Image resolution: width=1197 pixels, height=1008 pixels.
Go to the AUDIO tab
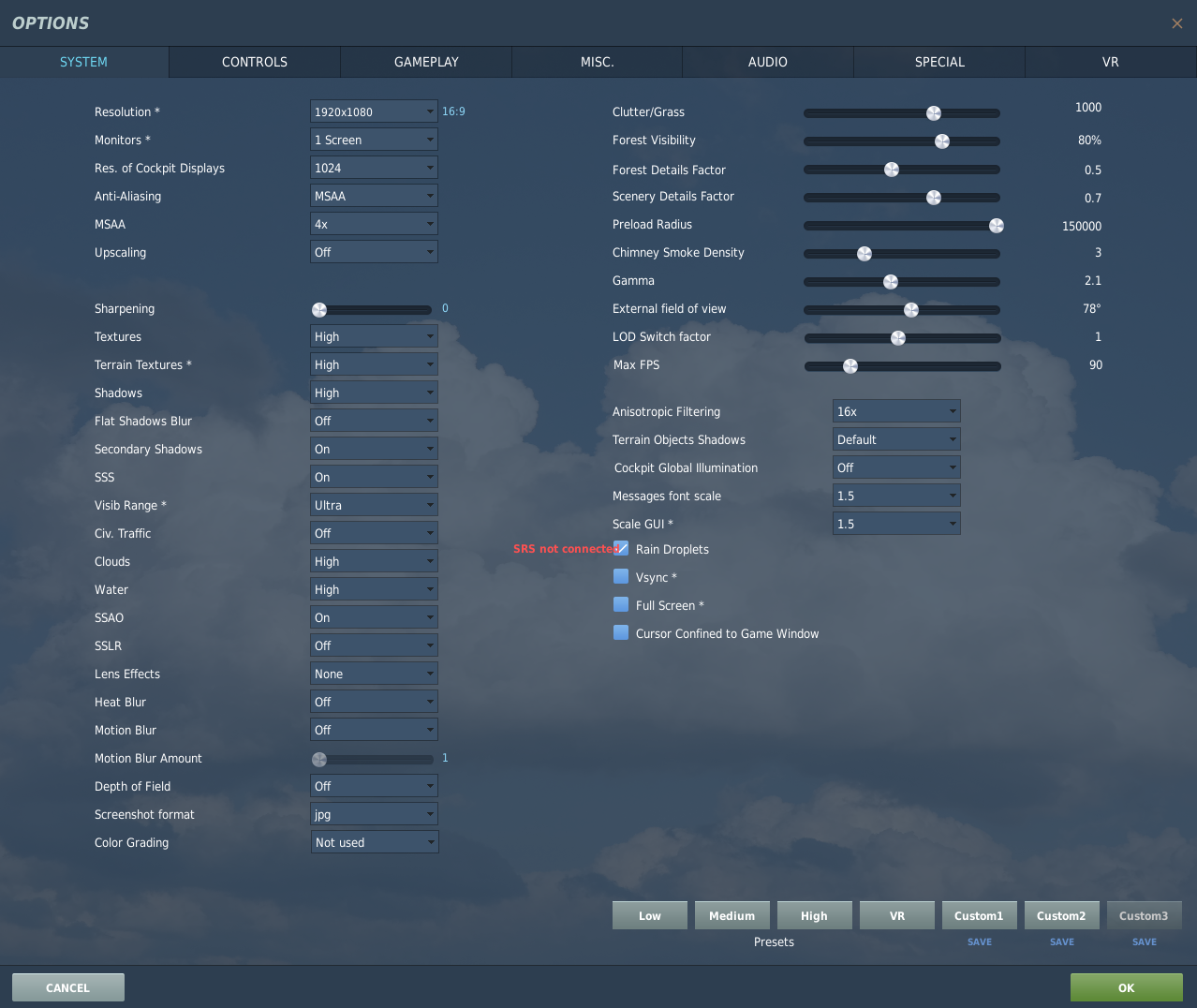pos(768,62)
